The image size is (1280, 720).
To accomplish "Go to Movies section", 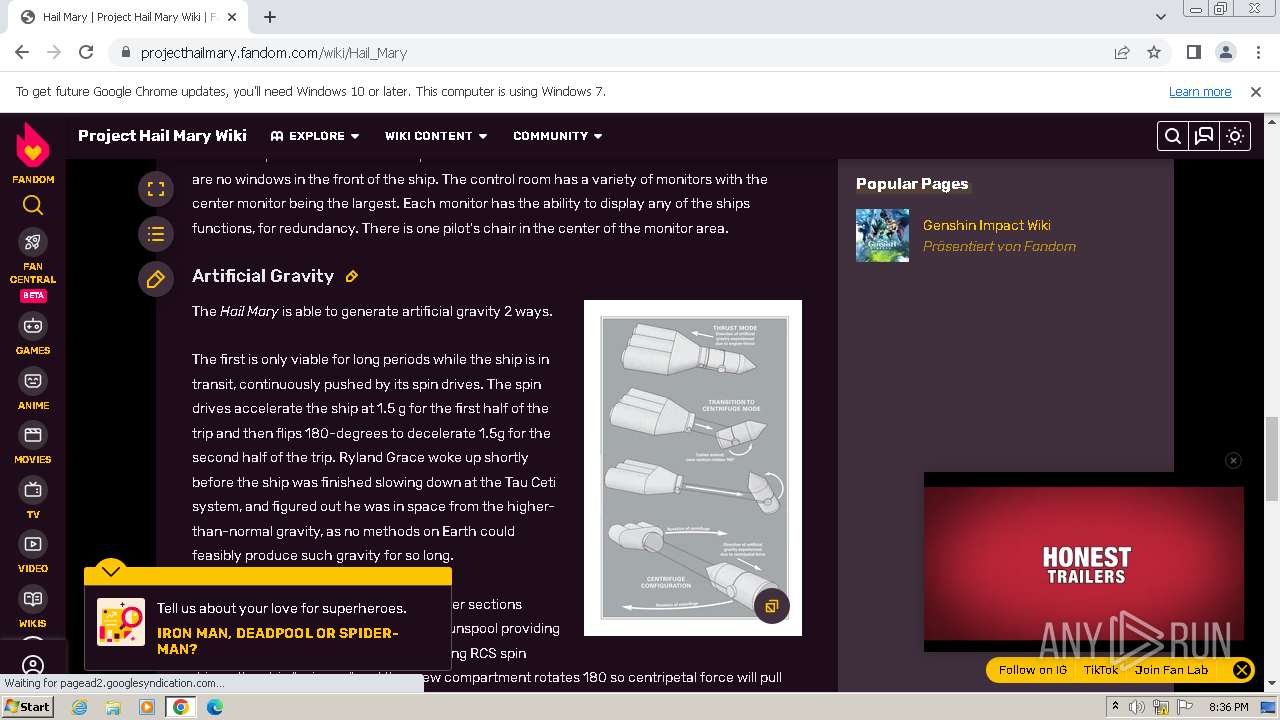I will click(x=33, y=443).
